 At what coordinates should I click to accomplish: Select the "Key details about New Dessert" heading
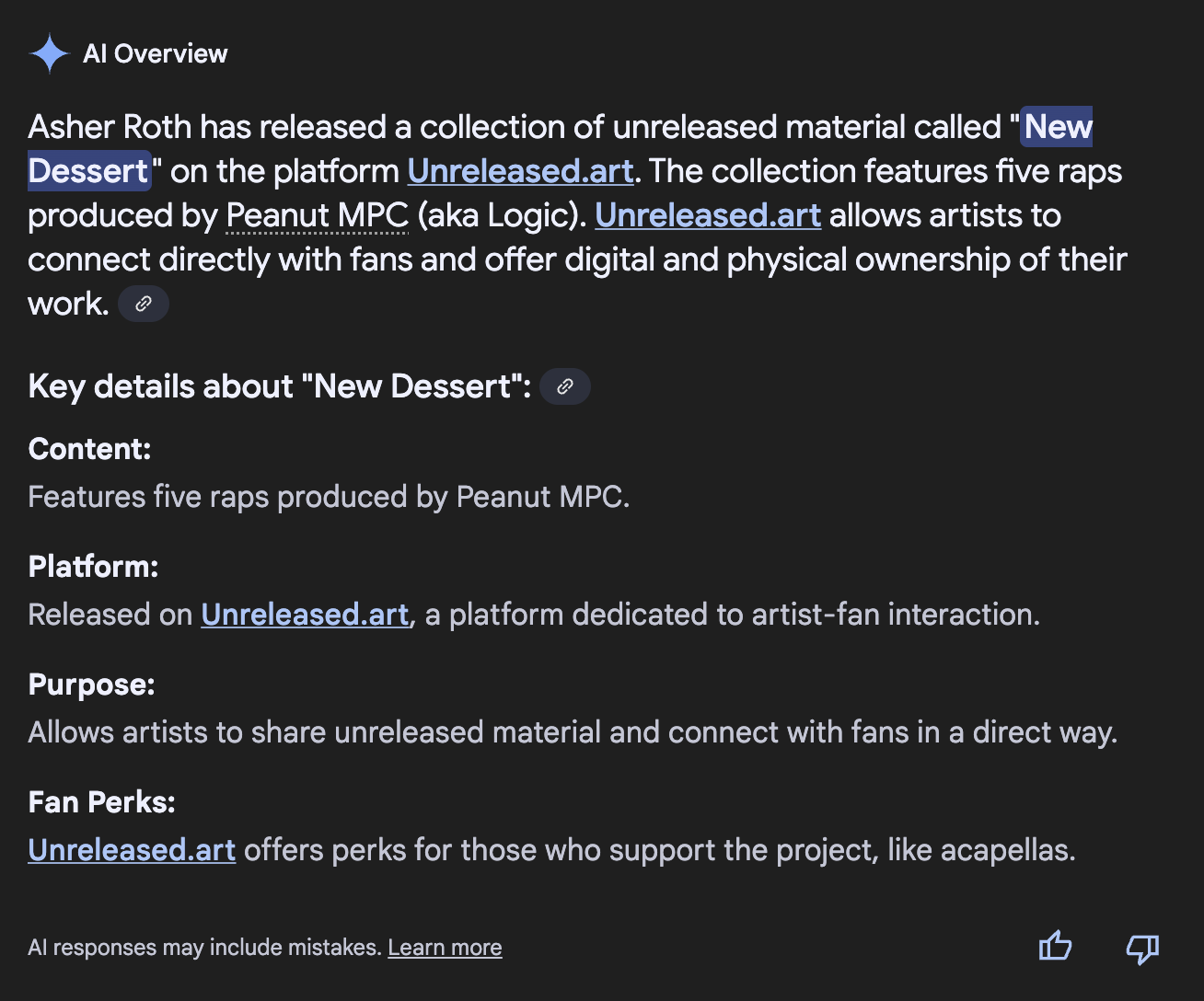(x=279, y=386)
